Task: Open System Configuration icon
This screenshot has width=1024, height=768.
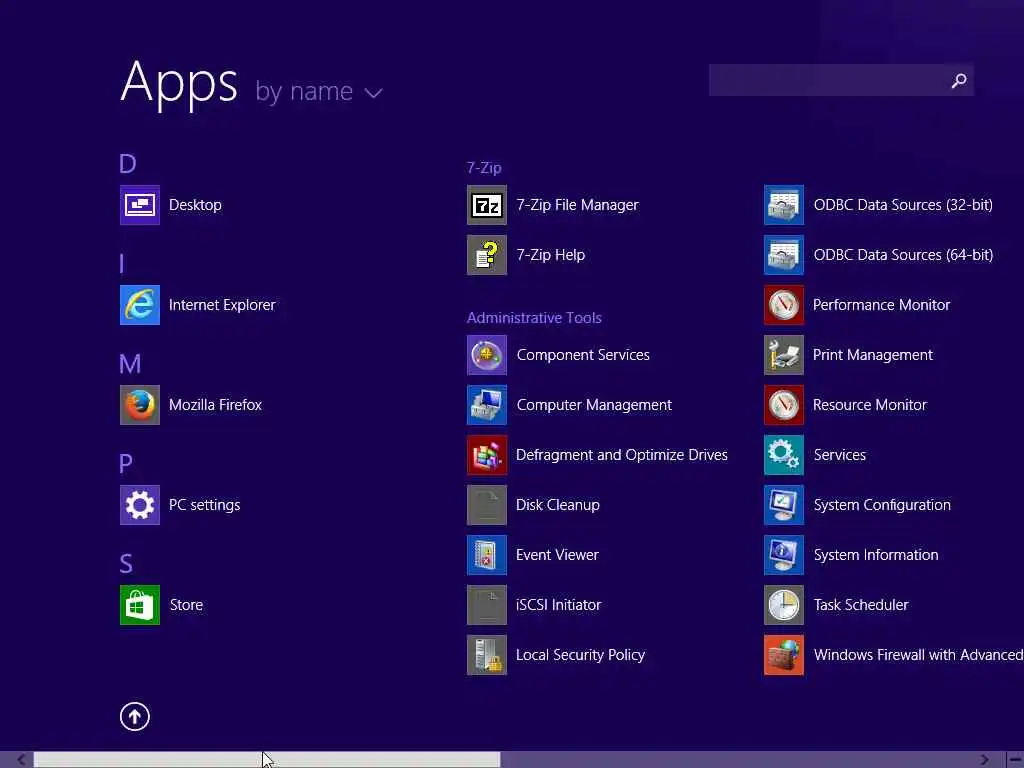Action: click(784, 505)
